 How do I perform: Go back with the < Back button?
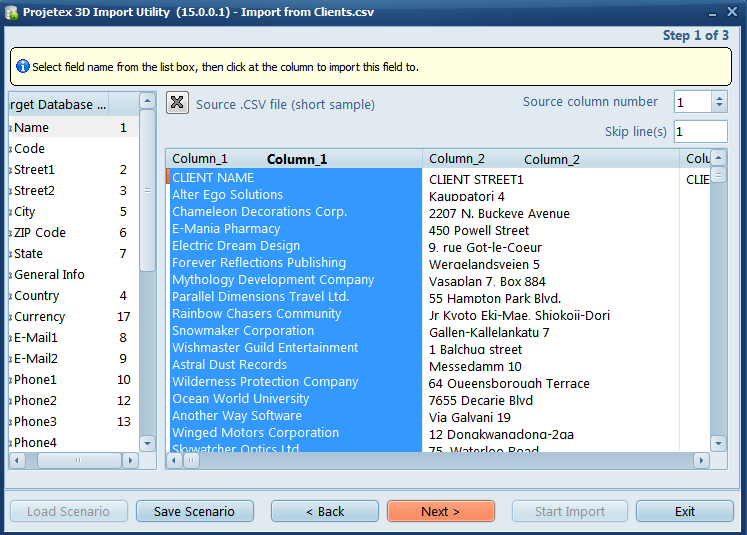325,511
